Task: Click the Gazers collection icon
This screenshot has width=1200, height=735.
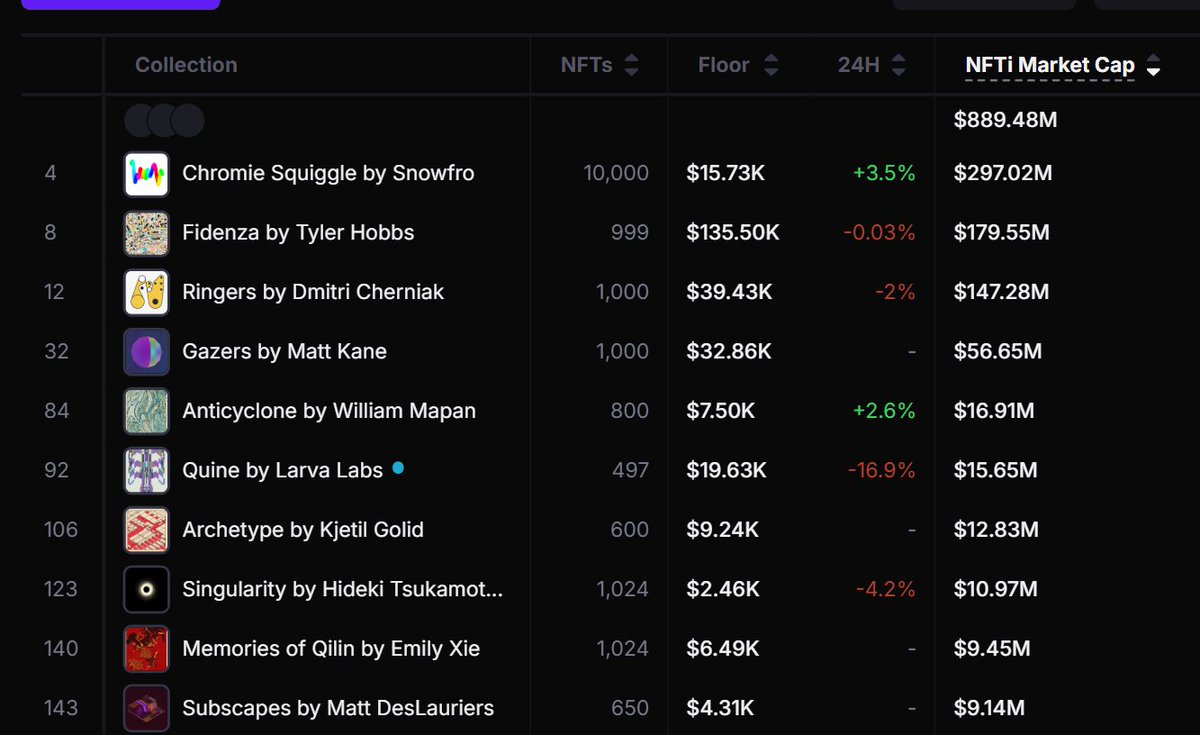Action: [146, 352]
